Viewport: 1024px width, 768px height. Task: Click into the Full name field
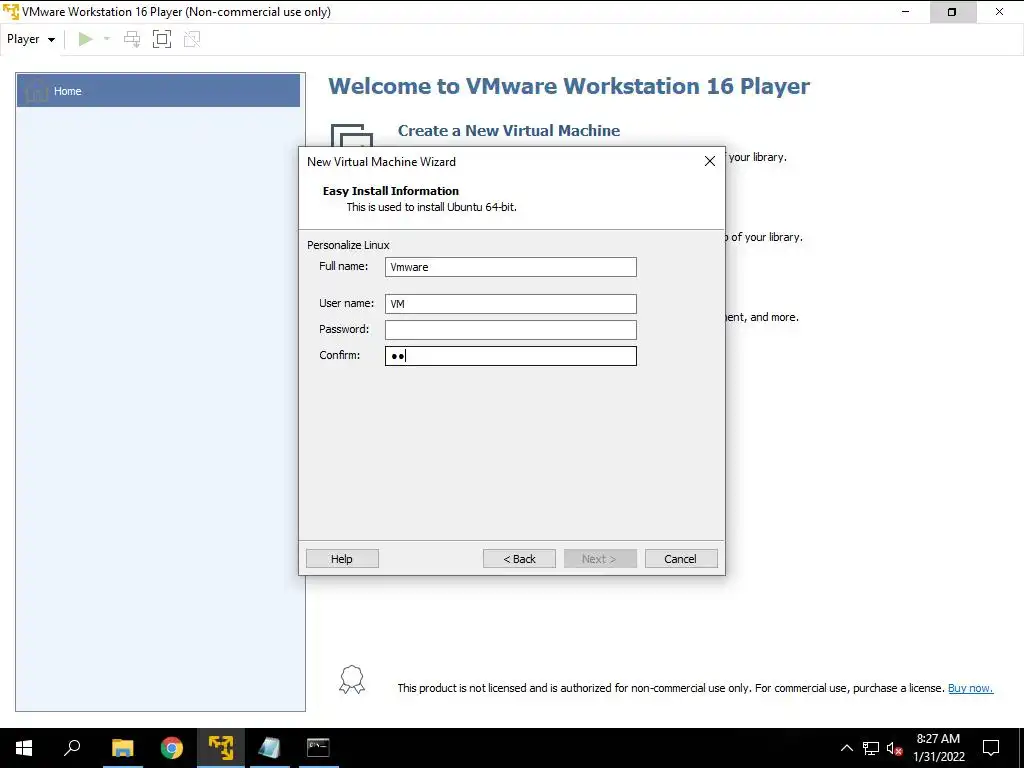click(x=510, y=266)
